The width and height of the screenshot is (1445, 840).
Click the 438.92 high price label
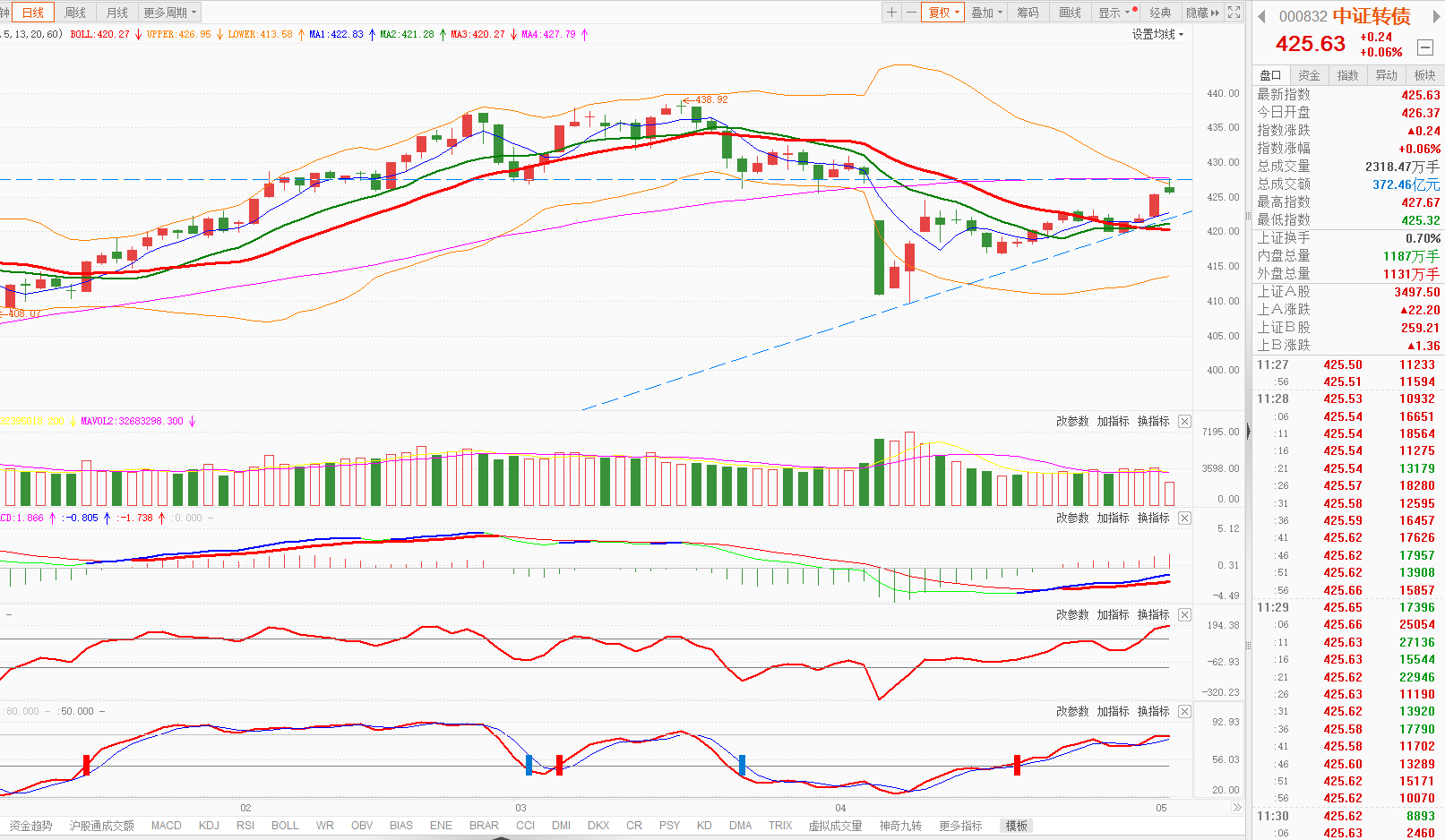pos(711,99)
